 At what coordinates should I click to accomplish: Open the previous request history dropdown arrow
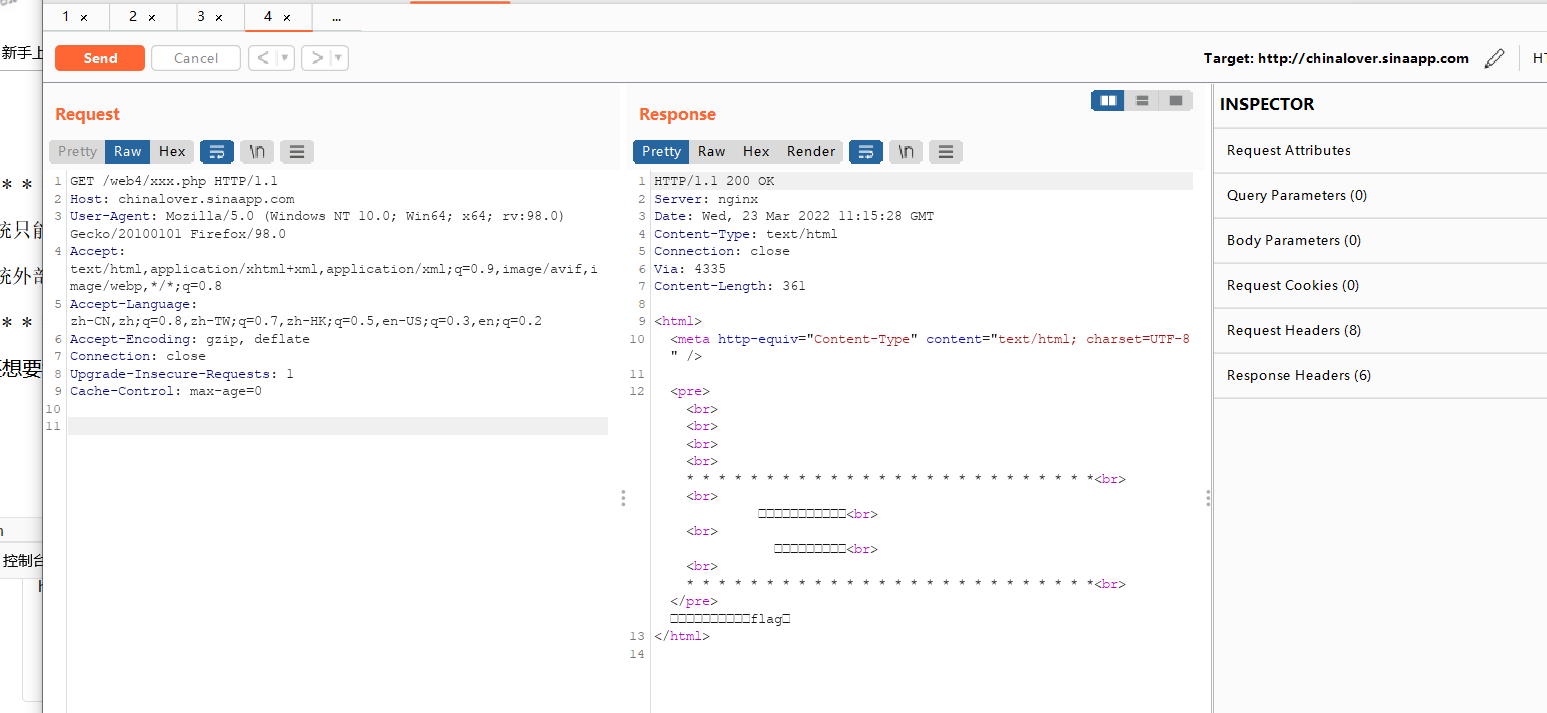click(285, 58)
